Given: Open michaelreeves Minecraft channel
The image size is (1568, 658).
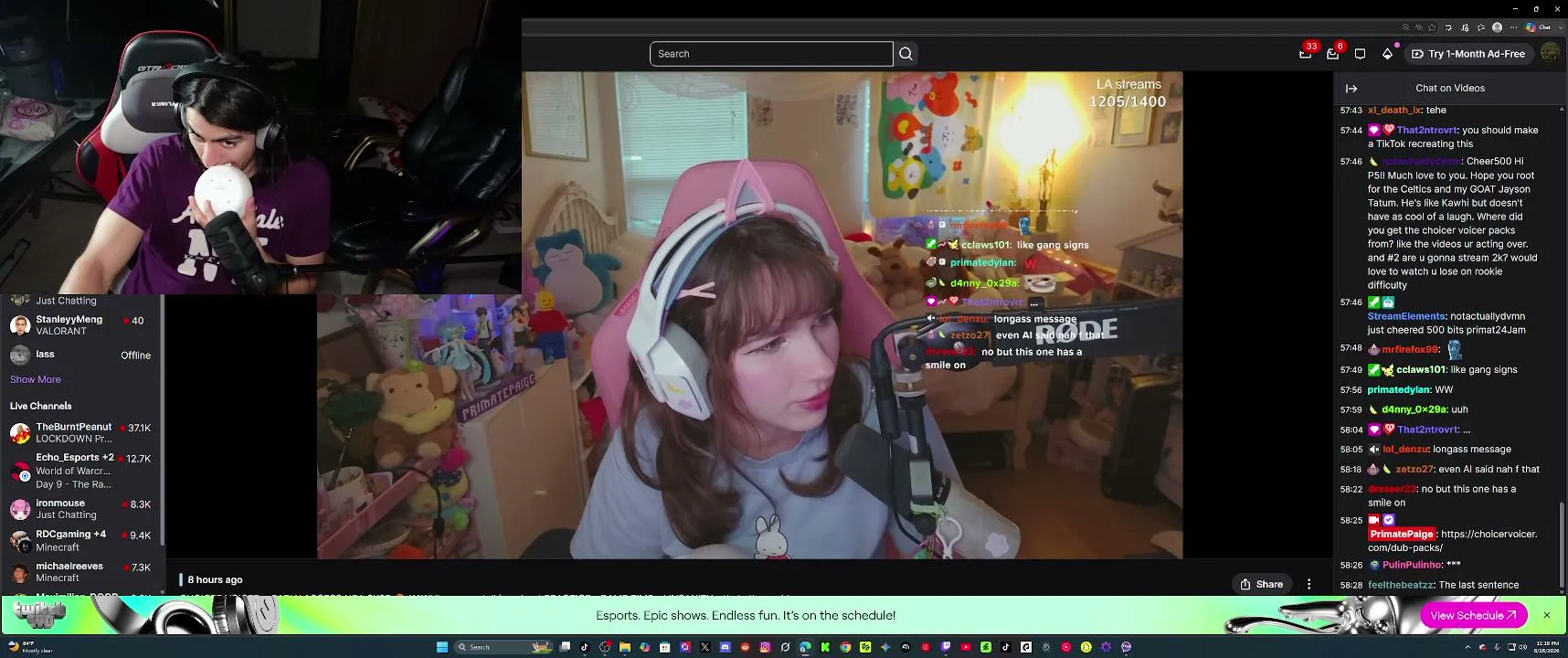Looking at the screenshot, I should click(80, 572).
